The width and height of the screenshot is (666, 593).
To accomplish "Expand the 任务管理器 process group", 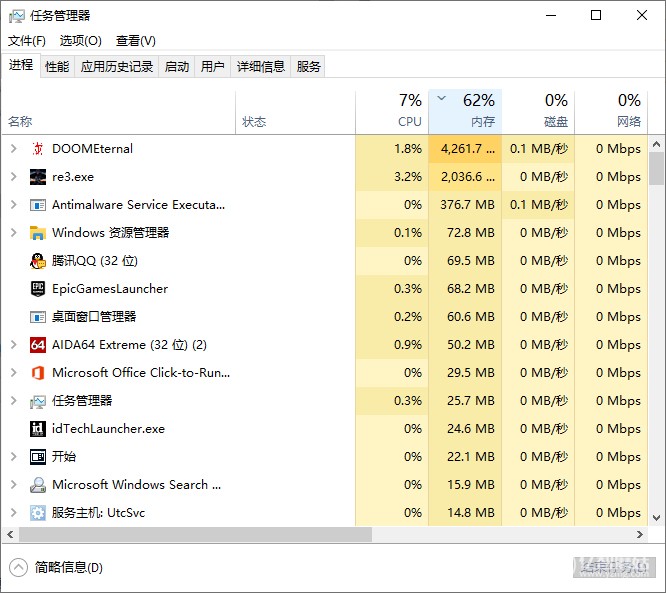I will click(x=14, y=401).
